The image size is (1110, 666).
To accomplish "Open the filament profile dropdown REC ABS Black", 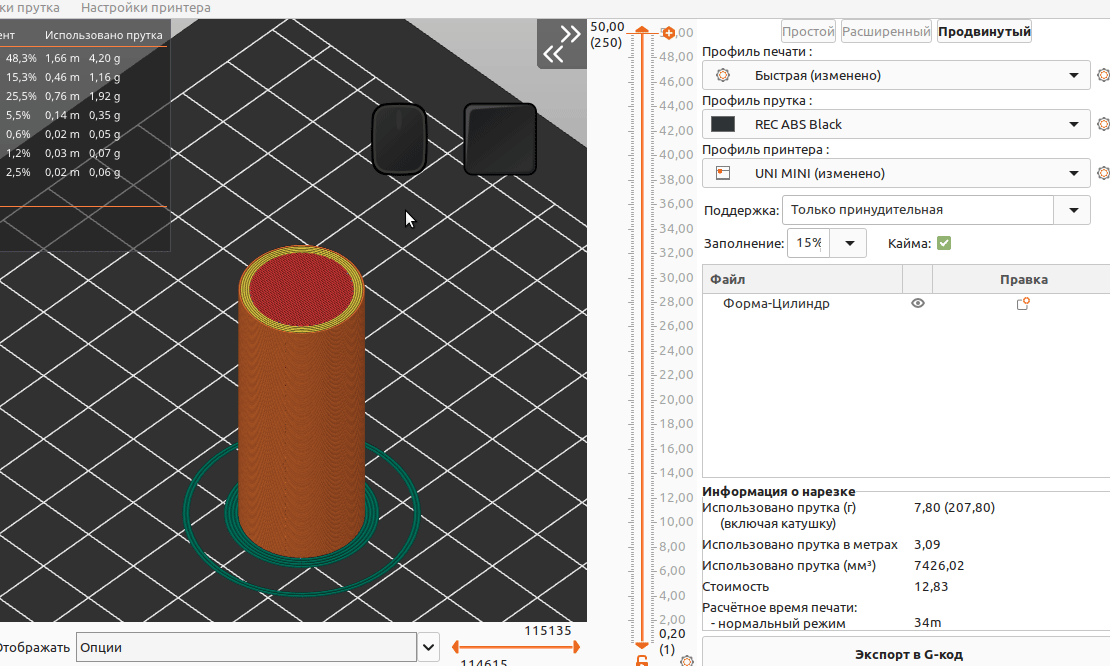I will pyautogui.click(x=896, y=124).
